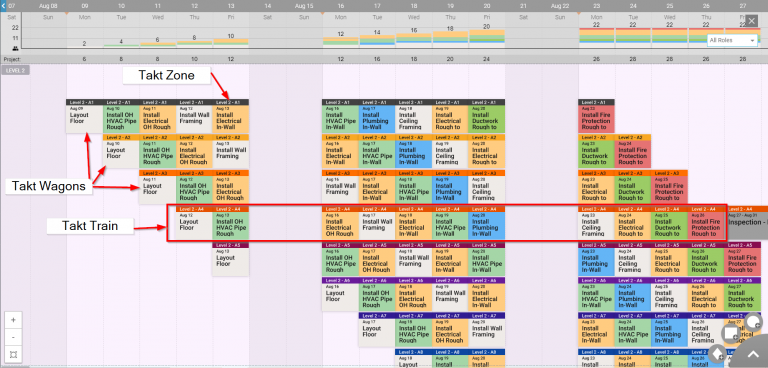Viewport: 768px width, 368px height.
Task: Click the fit-to-screen zoom icon
Action: [x=13, y=354]
